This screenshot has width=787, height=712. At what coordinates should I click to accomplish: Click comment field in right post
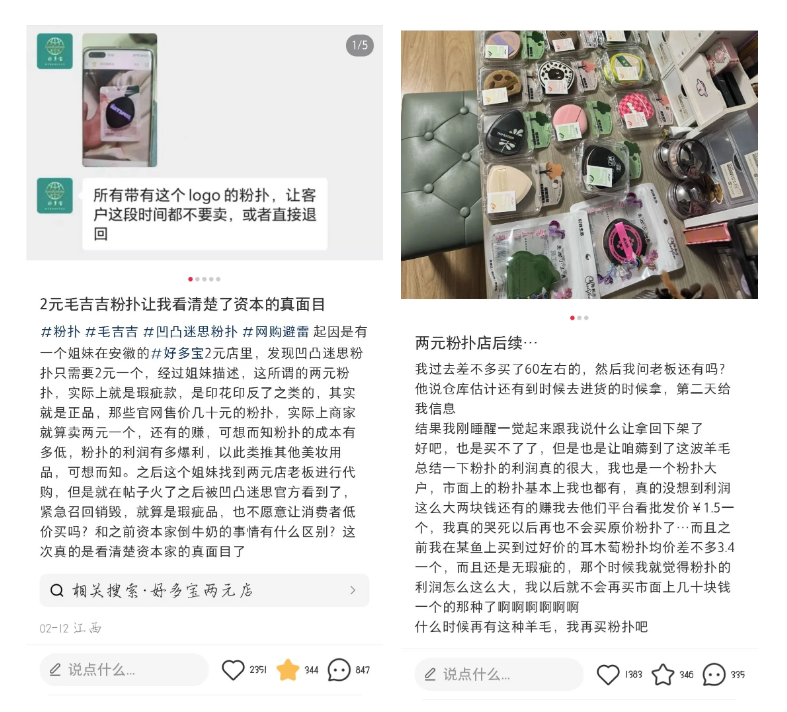(499, 674)
